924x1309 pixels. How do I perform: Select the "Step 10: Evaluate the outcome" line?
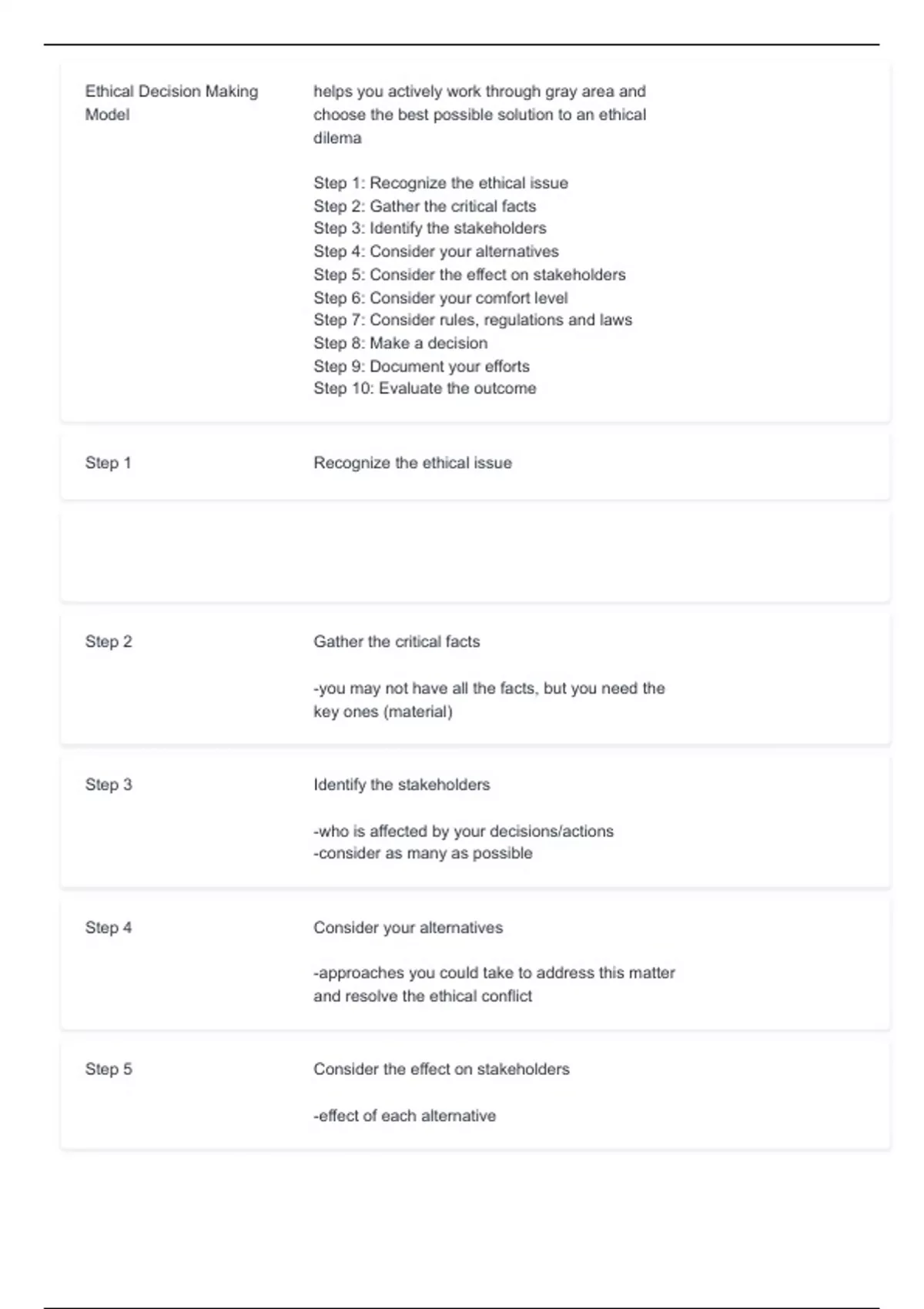point(424,389)
